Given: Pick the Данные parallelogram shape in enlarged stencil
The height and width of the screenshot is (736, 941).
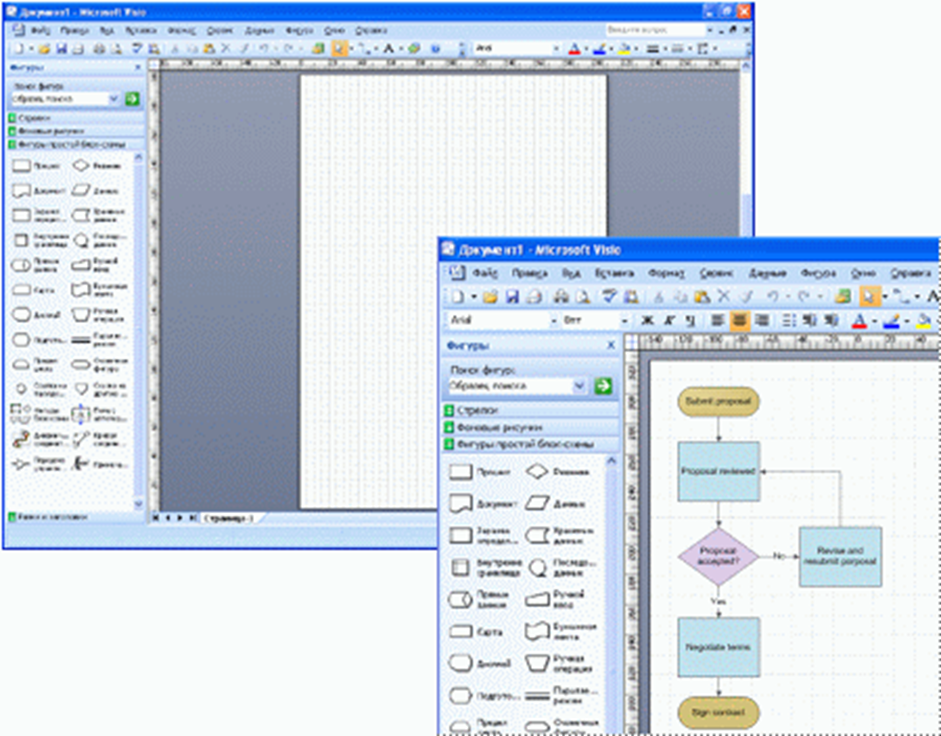Looking at the screenshot, I should [x=537, y=504].
